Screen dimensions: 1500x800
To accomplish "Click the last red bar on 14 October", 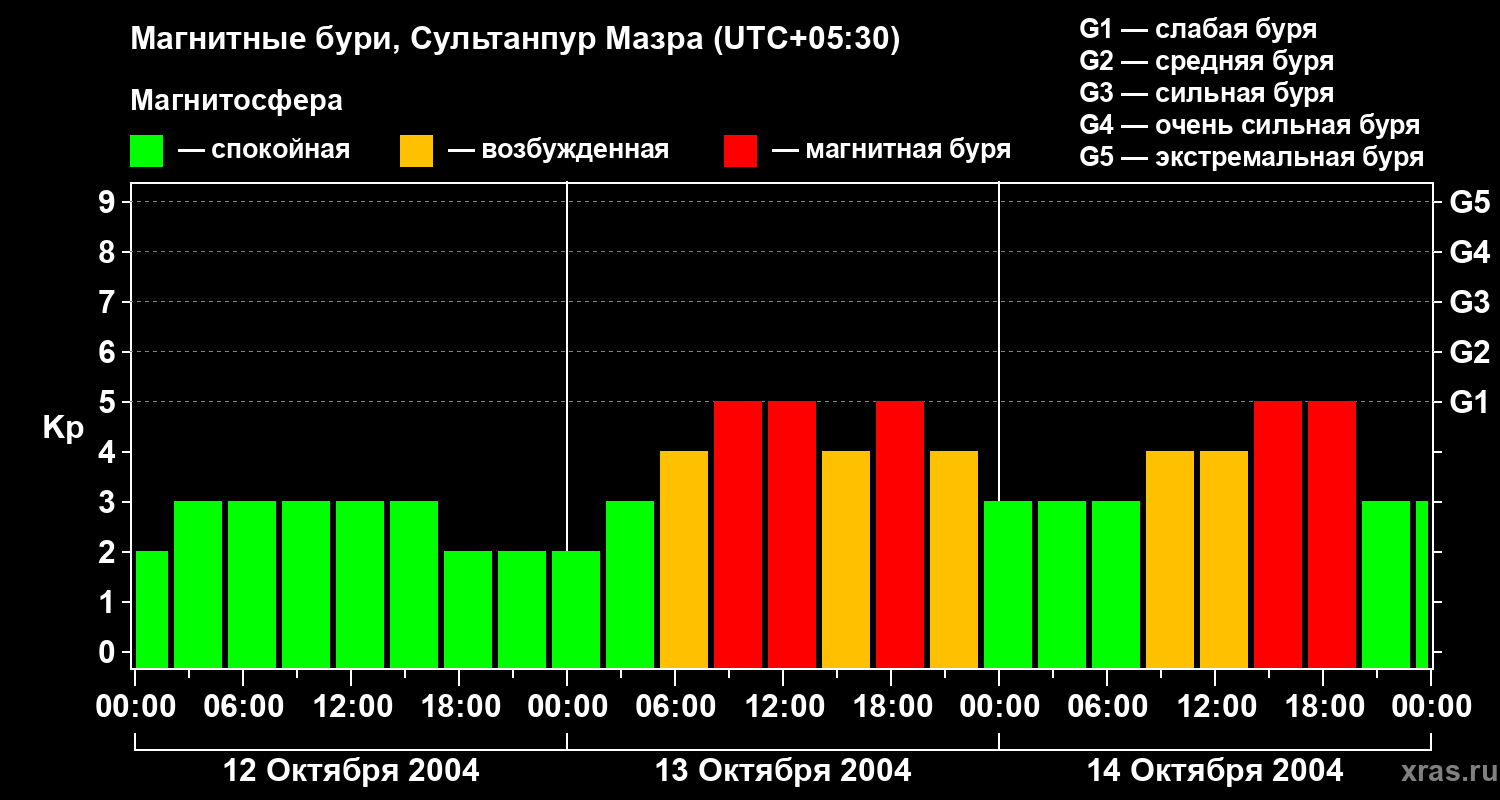I will tap(1332, 535).
